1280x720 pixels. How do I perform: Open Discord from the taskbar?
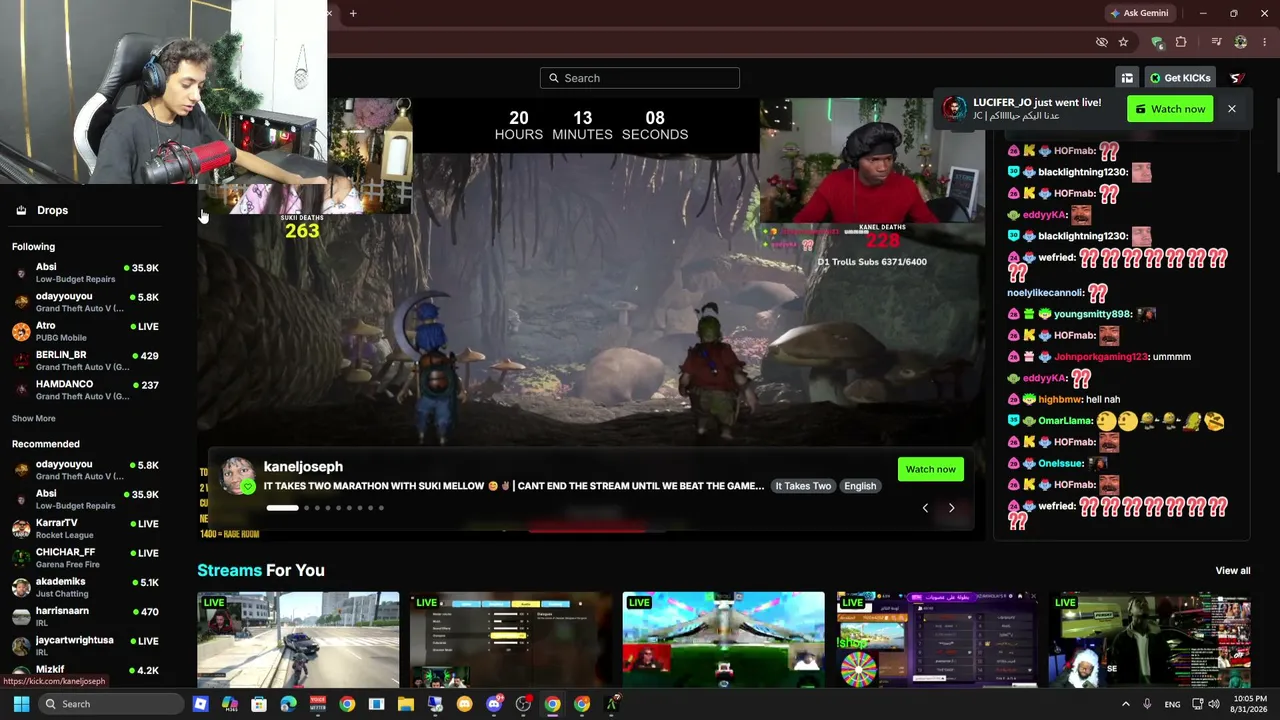494,704
